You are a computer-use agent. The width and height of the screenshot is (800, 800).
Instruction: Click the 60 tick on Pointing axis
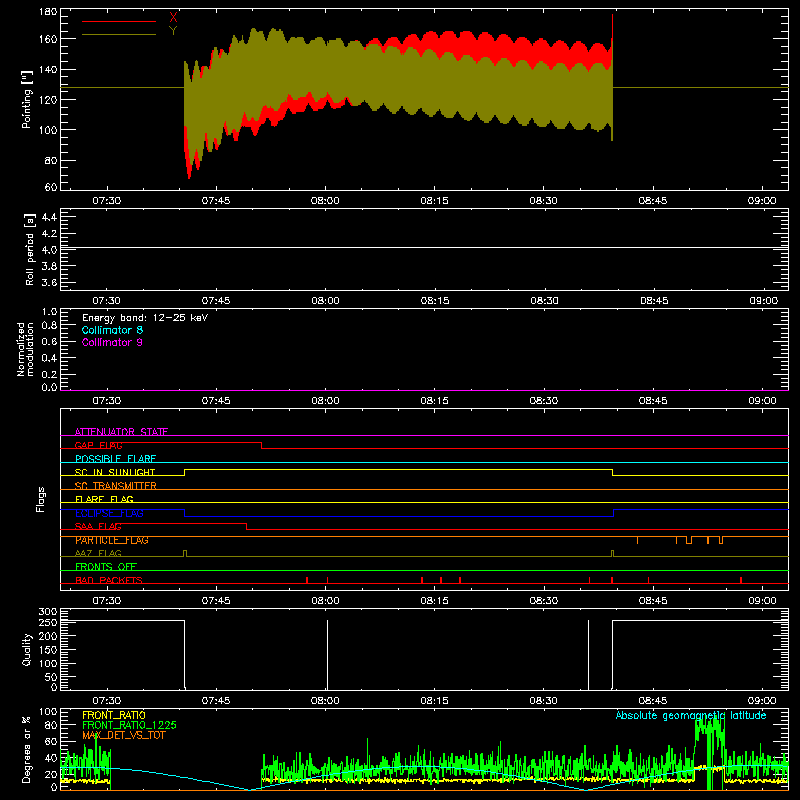51,187
